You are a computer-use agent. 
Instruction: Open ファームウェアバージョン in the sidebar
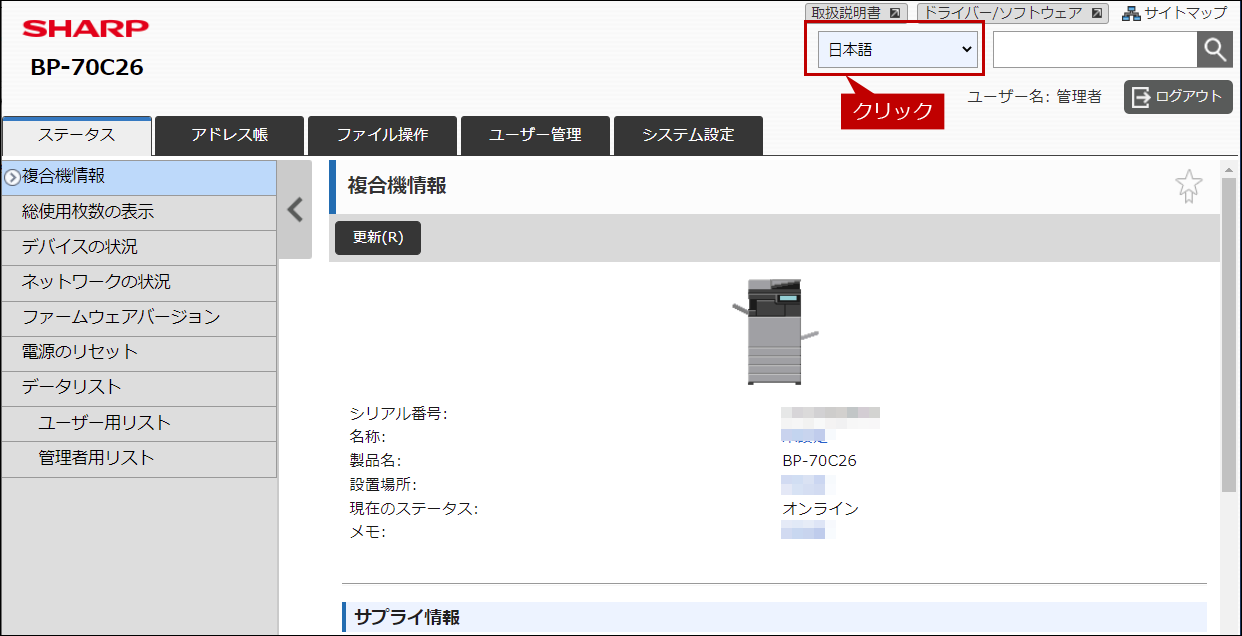pos(139,318)
